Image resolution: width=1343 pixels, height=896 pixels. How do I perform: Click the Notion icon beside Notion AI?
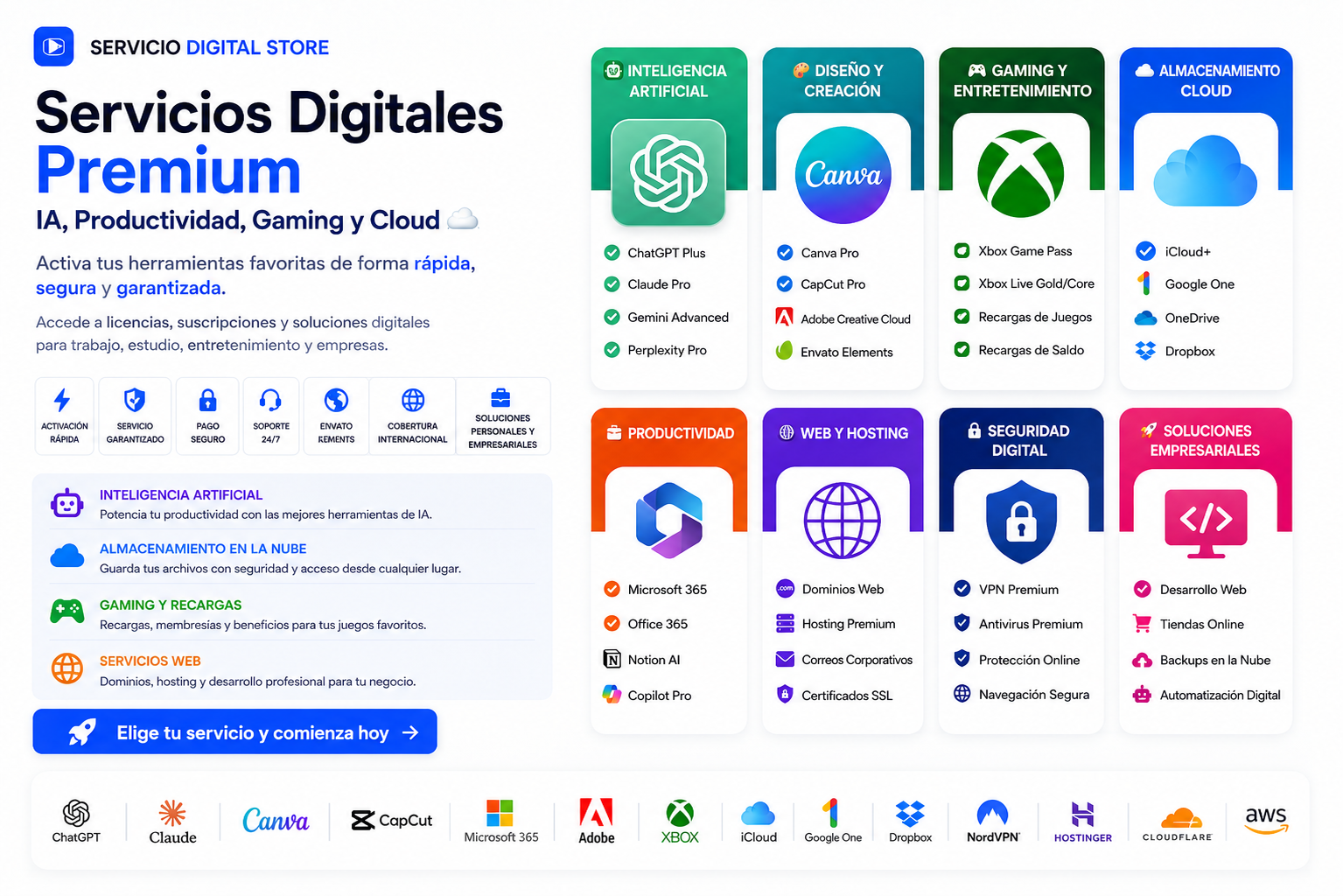point(612,659)
